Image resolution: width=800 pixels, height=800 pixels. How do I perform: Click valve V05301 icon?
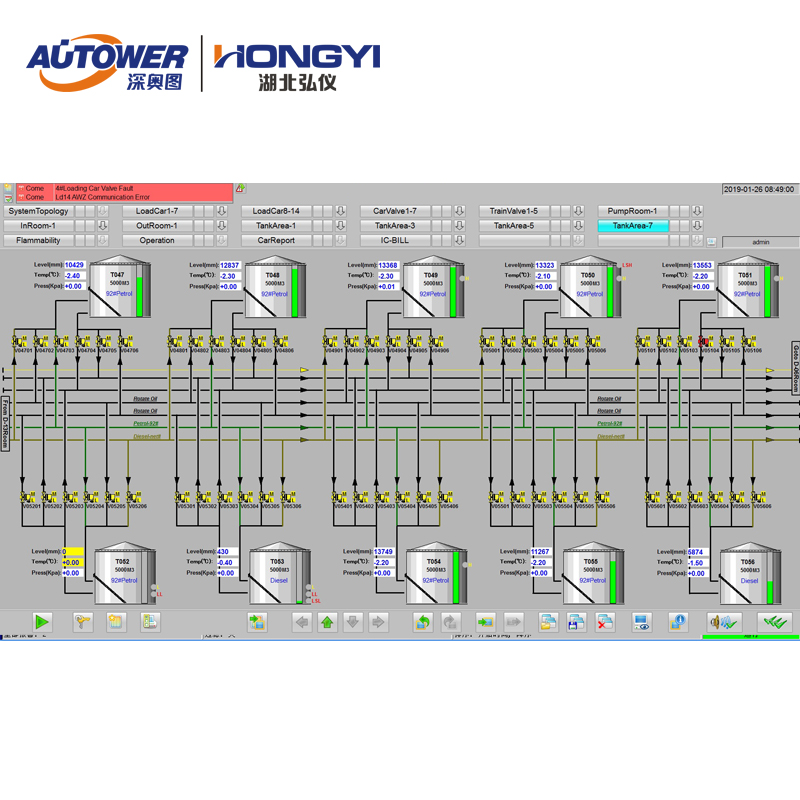click(183, 496)
